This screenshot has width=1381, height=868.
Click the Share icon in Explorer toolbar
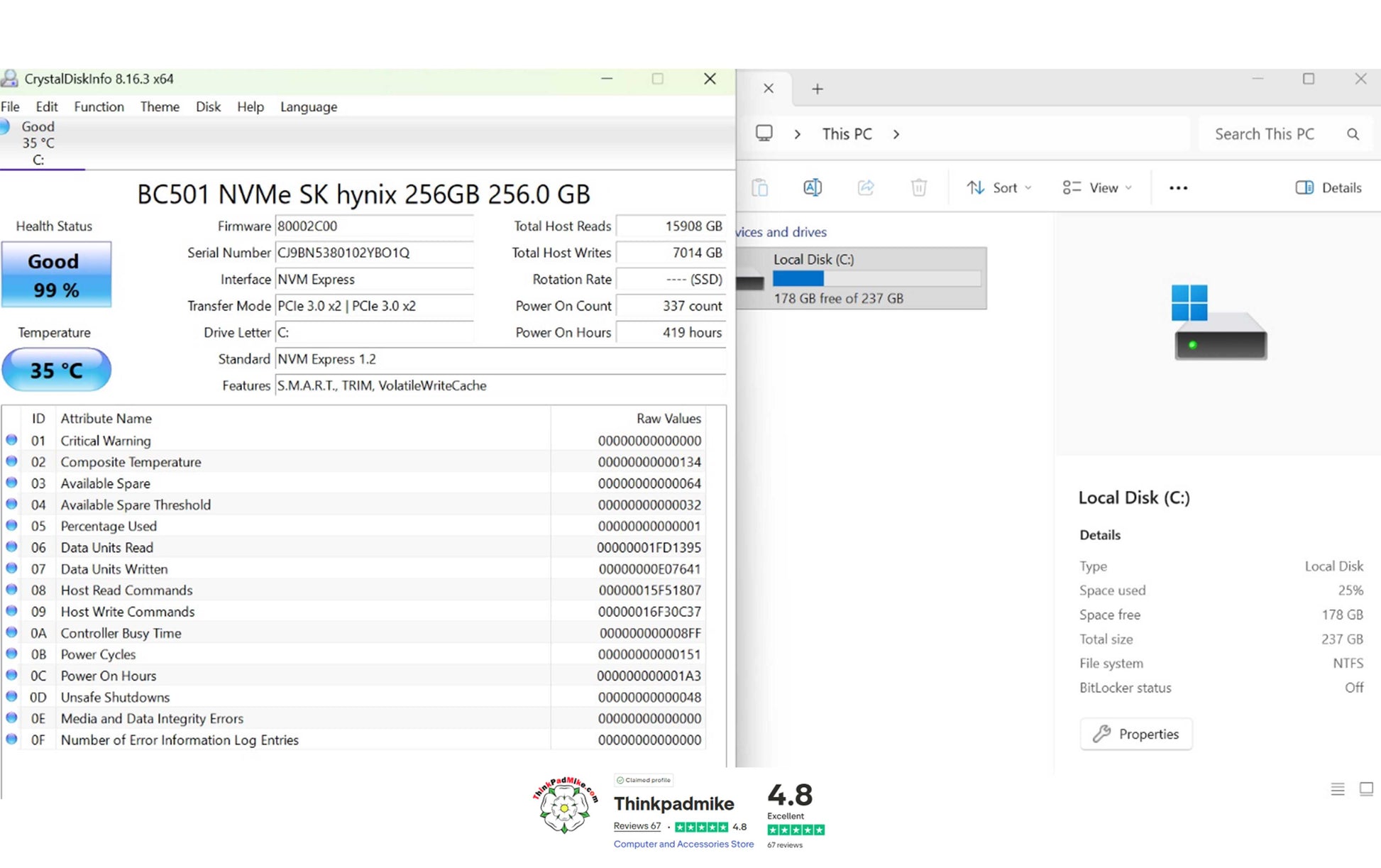coord(866,187)
